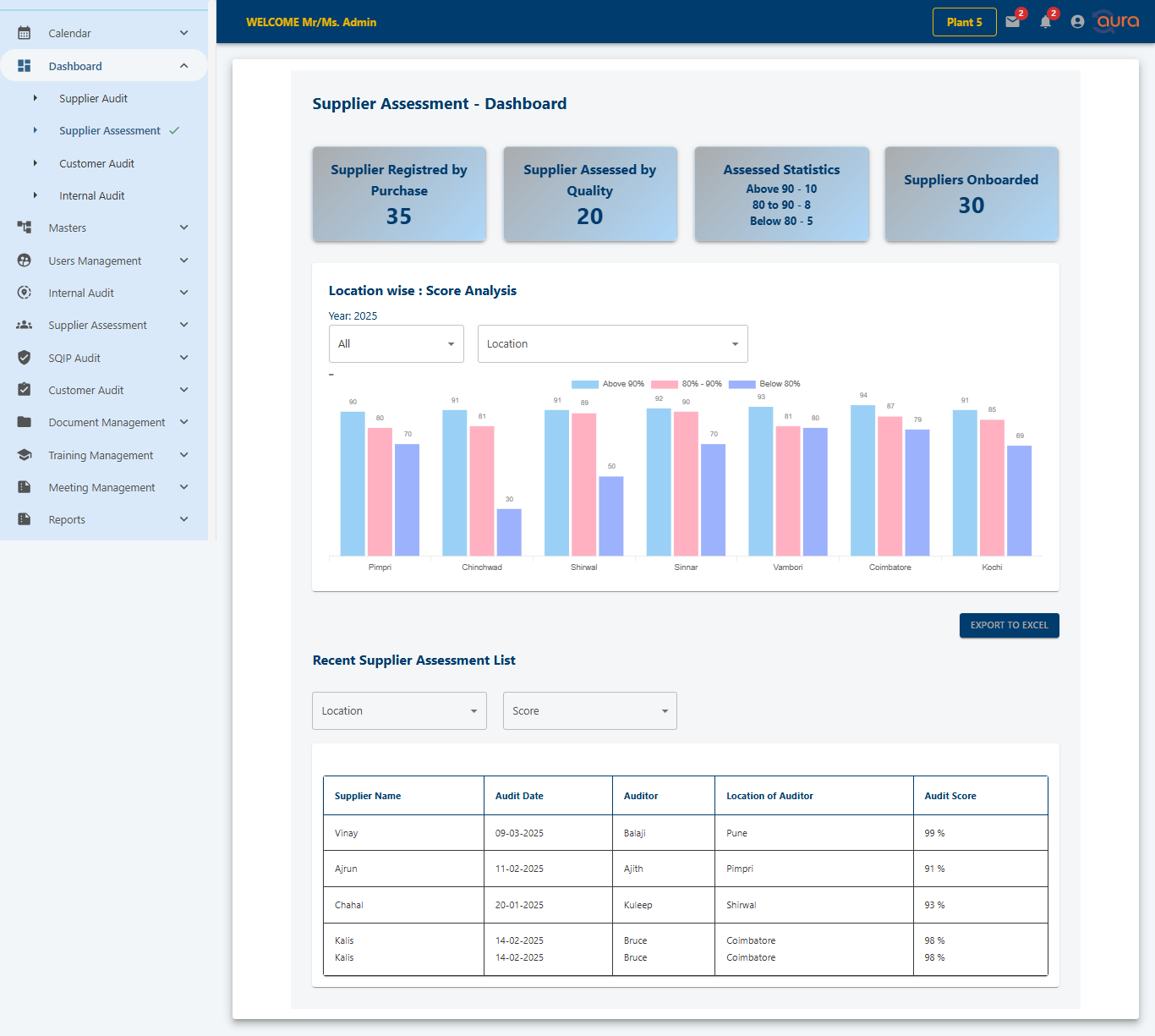Toggle the 80% - 90% legend swatch

665,384
